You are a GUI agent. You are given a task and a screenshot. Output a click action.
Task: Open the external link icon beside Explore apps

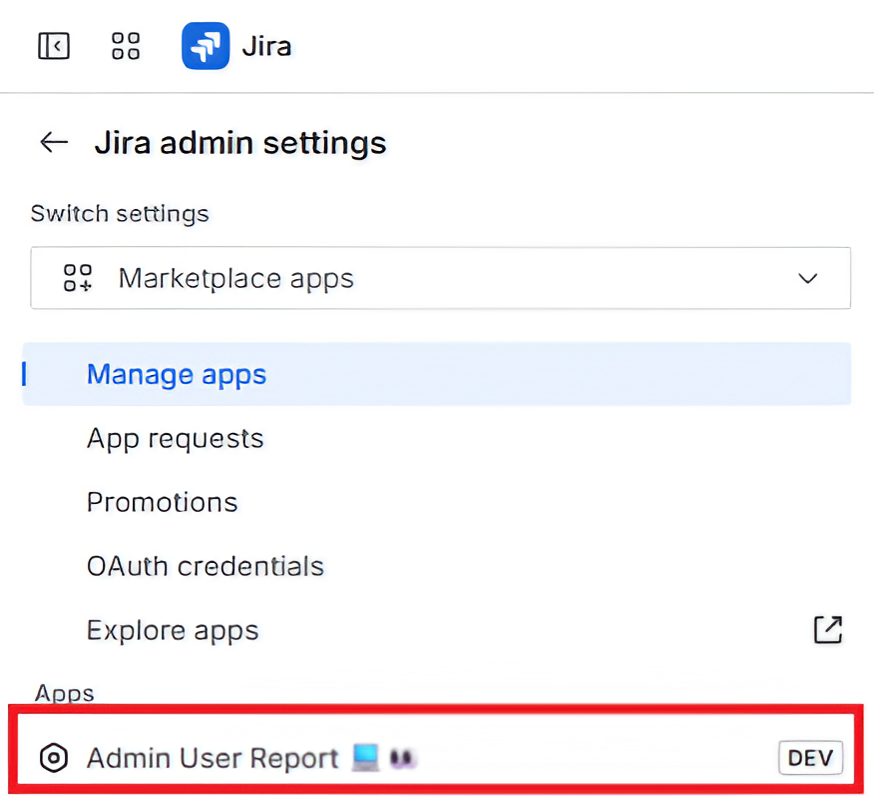pos(828,629)
